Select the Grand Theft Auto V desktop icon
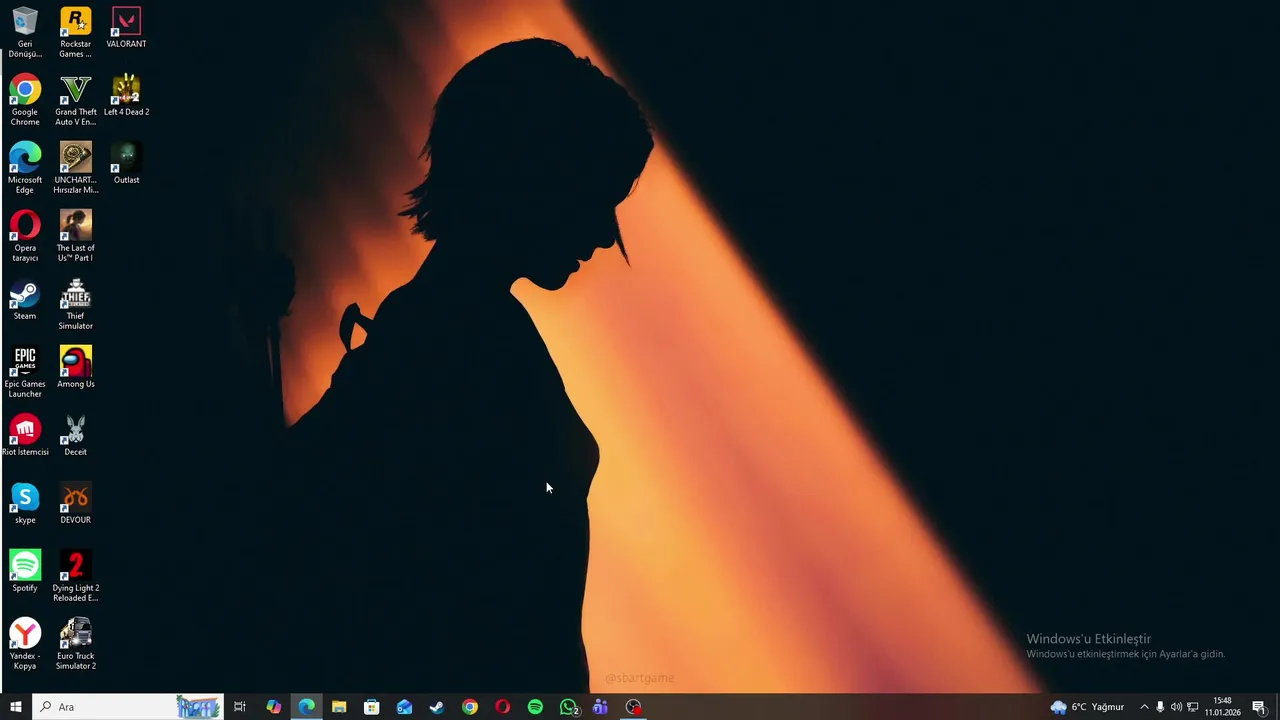 (x=76, y=100)
